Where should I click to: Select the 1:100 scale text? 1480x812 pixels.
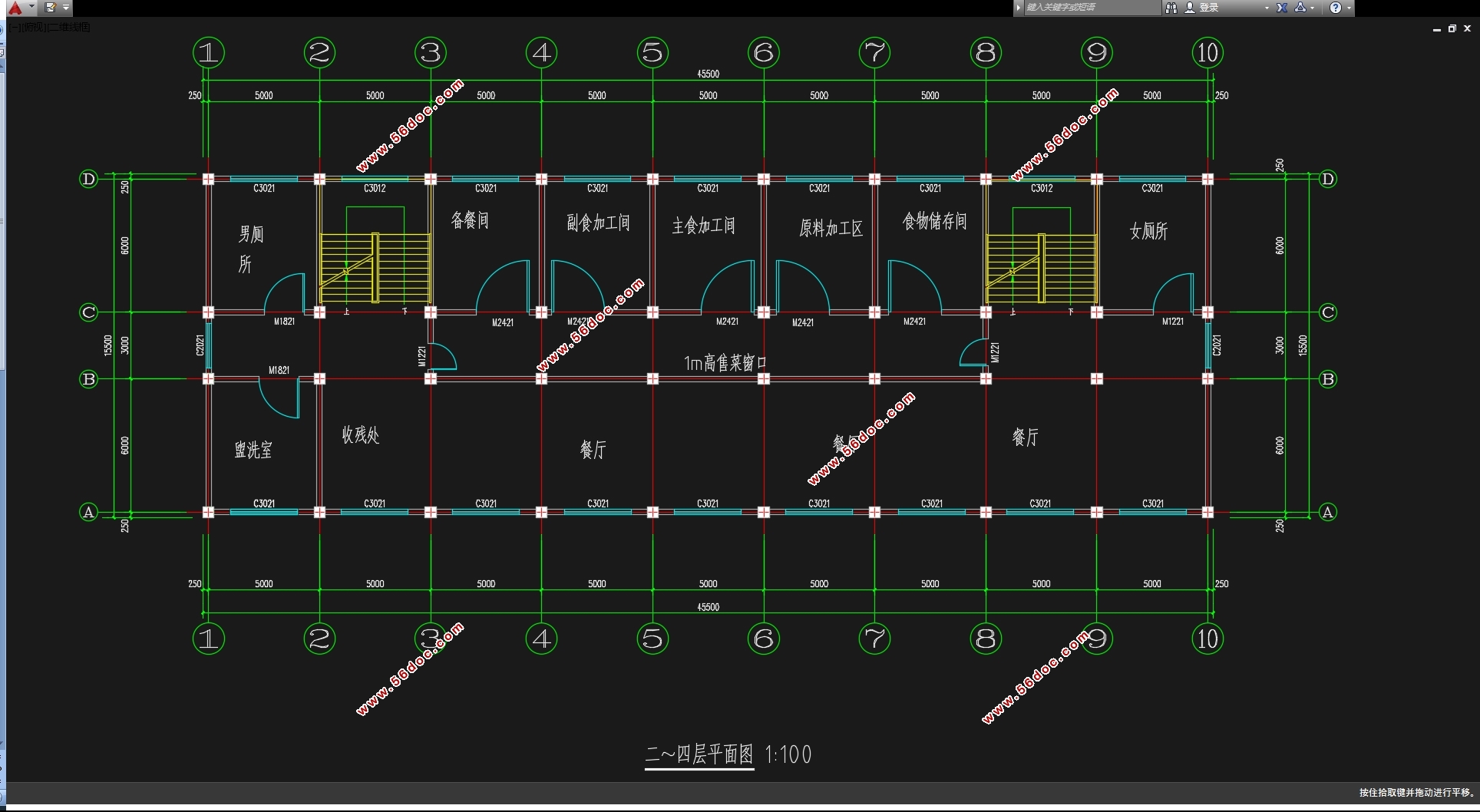click(788, 754)
